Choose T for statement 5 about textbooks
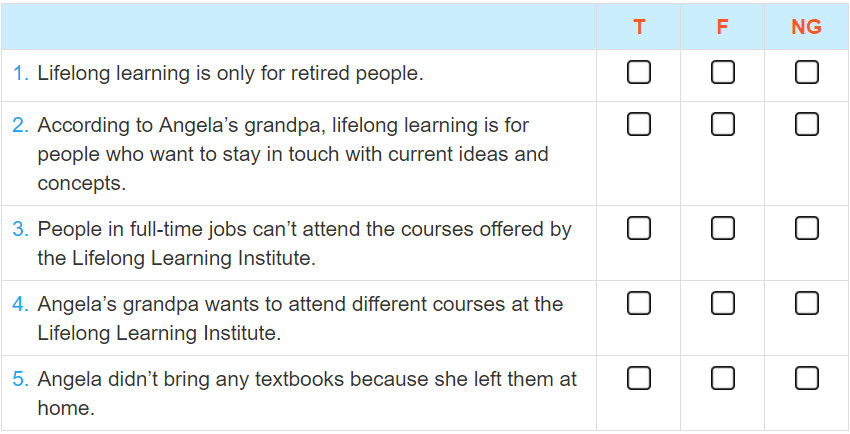850x434 pixels. (x=639, y=378)
